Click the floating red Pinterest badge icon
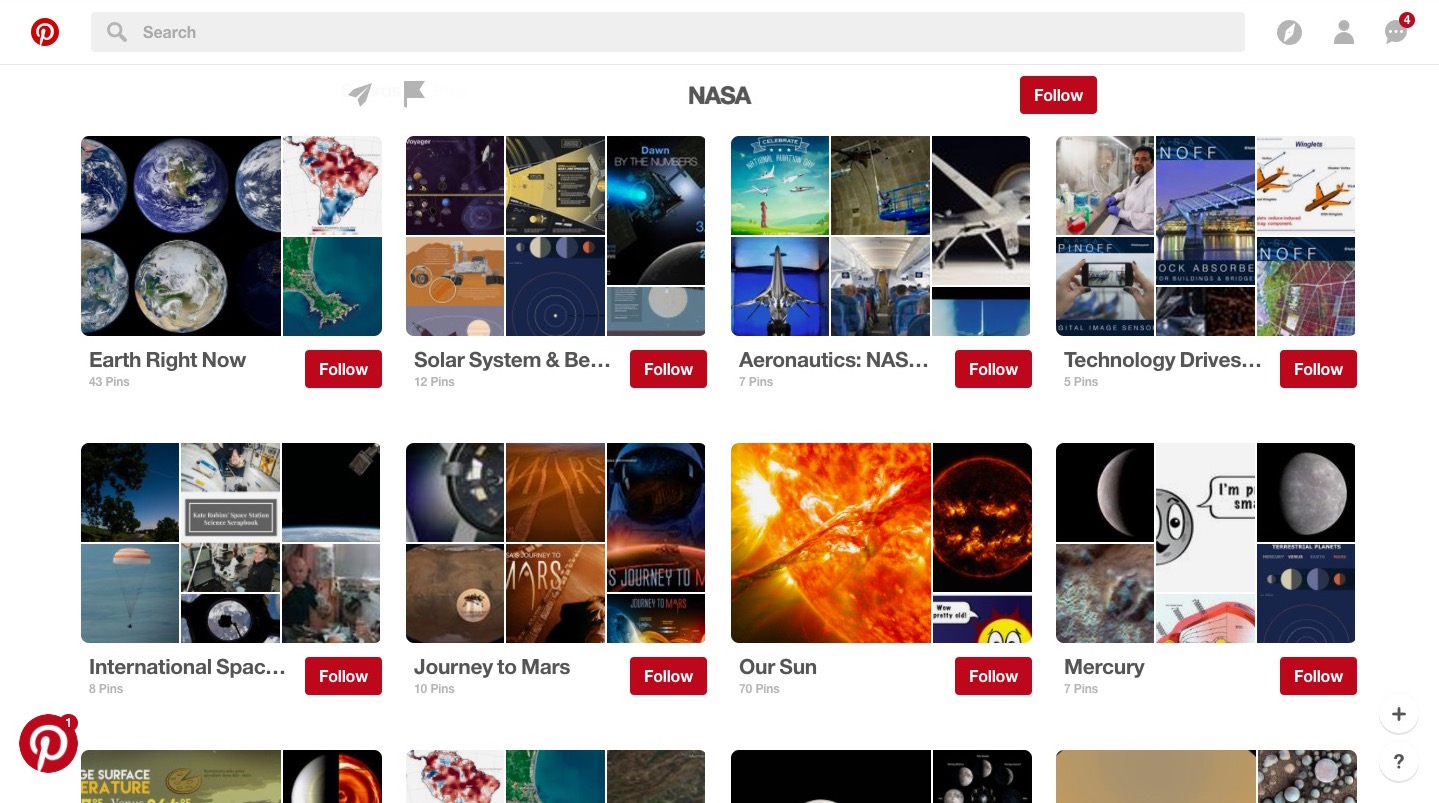 click(48, 743)
